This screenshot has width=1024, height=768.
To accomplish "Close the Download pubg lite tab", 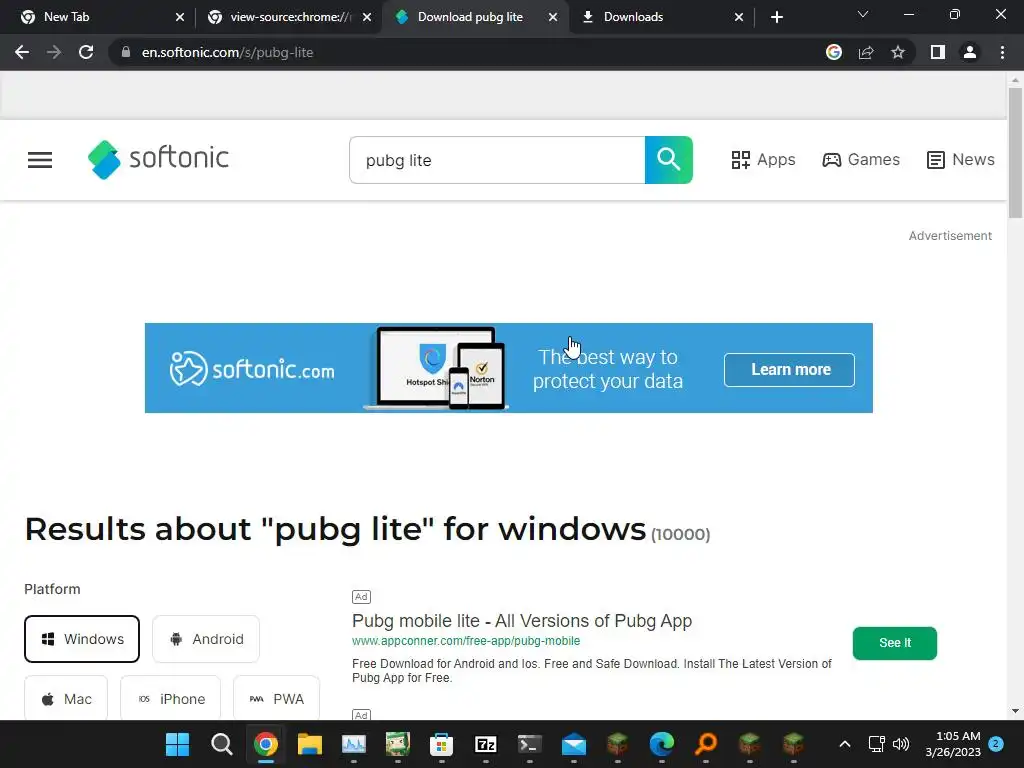I will 553,17.
